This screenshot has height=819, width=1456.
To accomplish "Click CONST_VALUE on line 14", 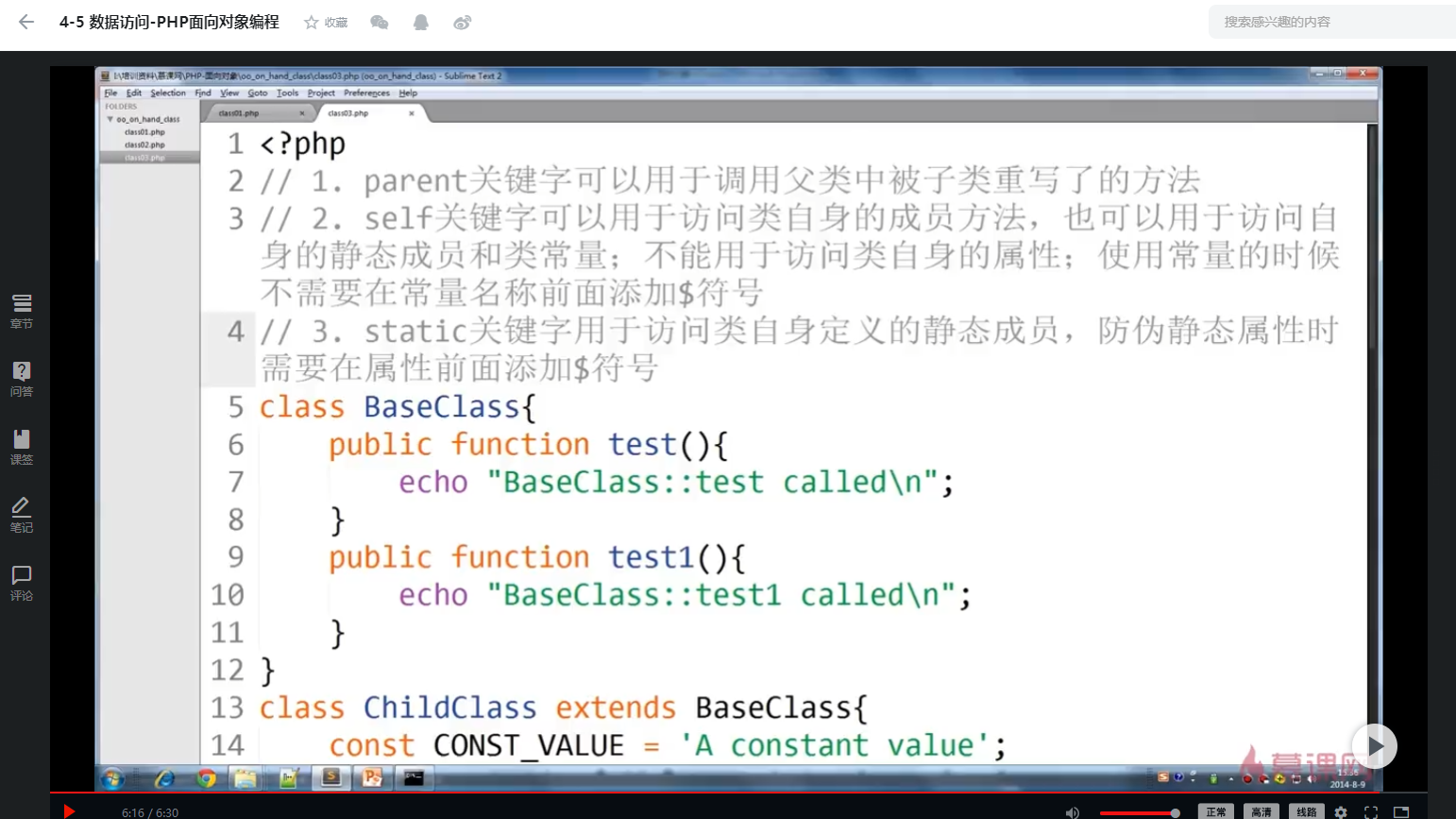I will (x=528, y=745).
